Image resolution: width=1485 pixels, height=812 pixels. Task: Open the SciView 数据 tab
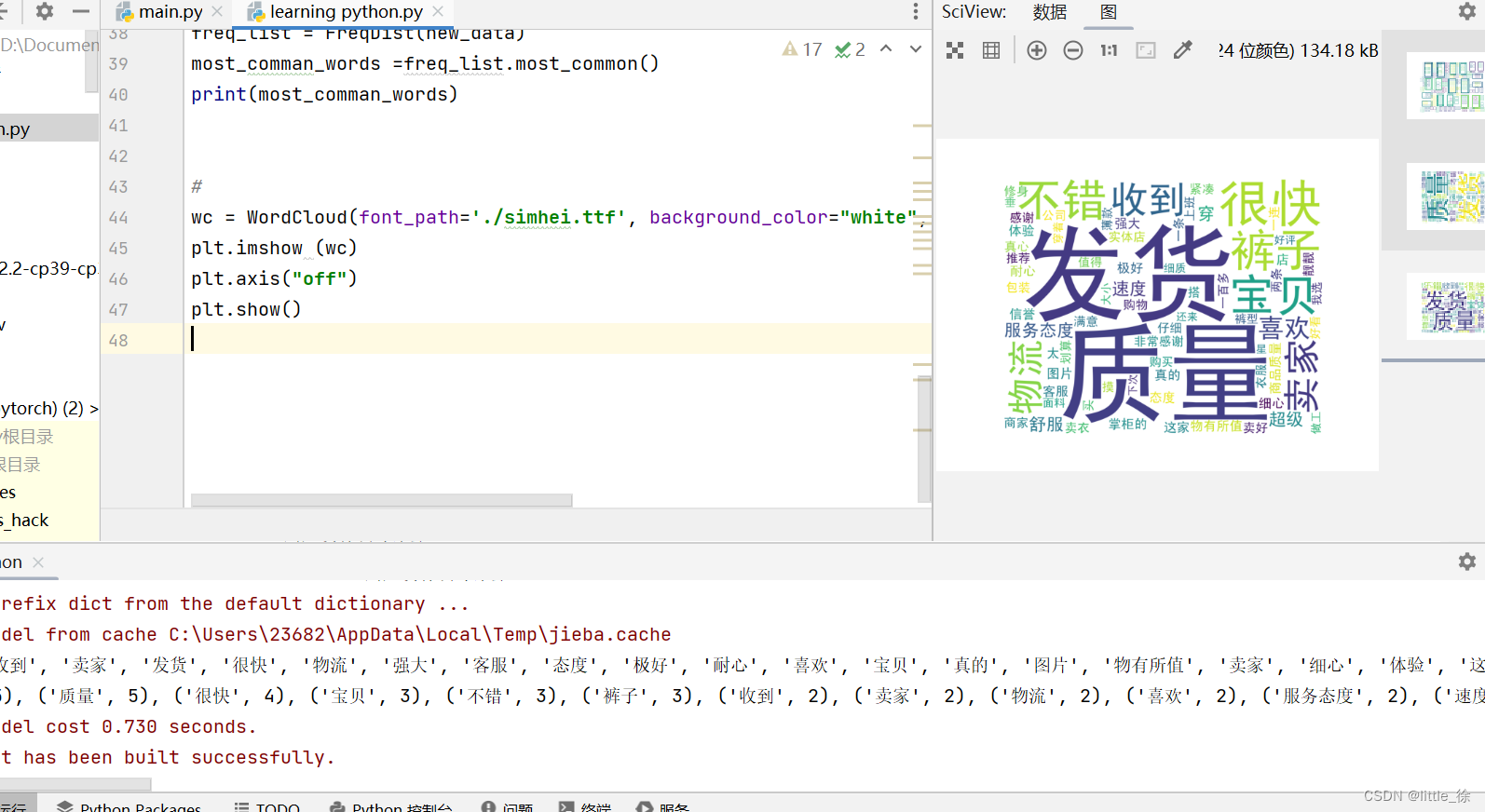pos(1050,12)
